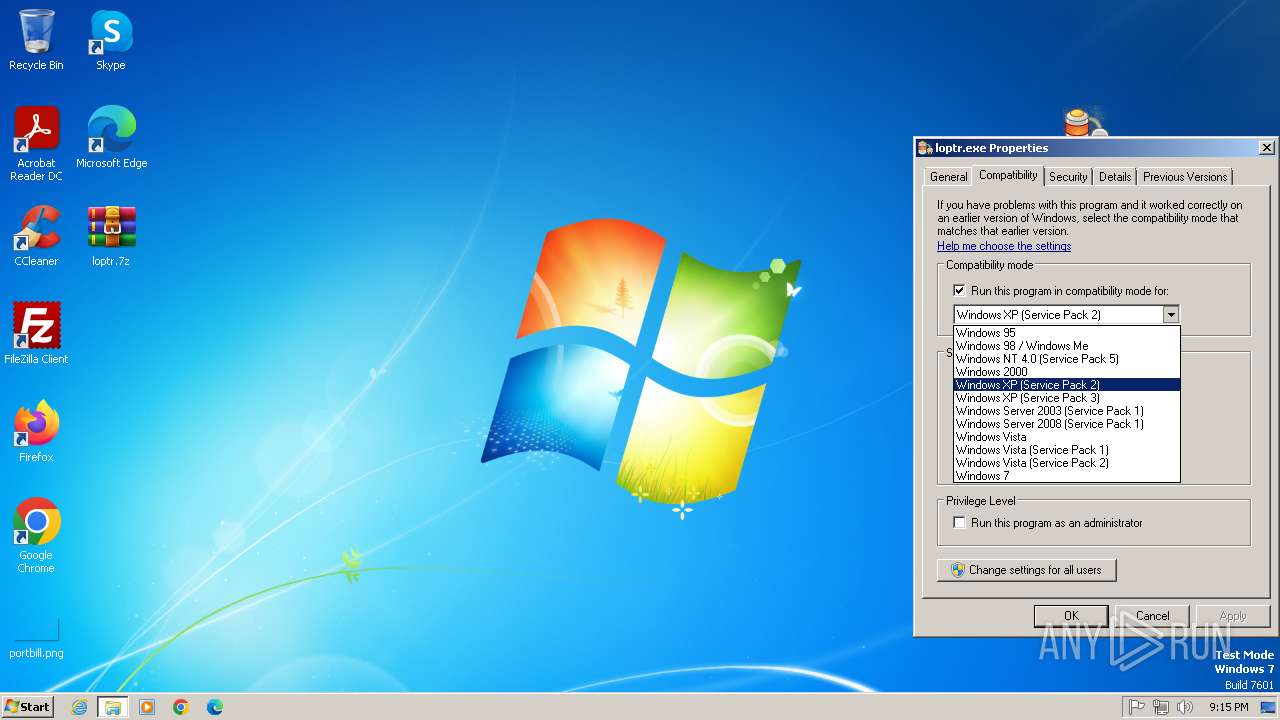Click the network tray icon

1161,707
